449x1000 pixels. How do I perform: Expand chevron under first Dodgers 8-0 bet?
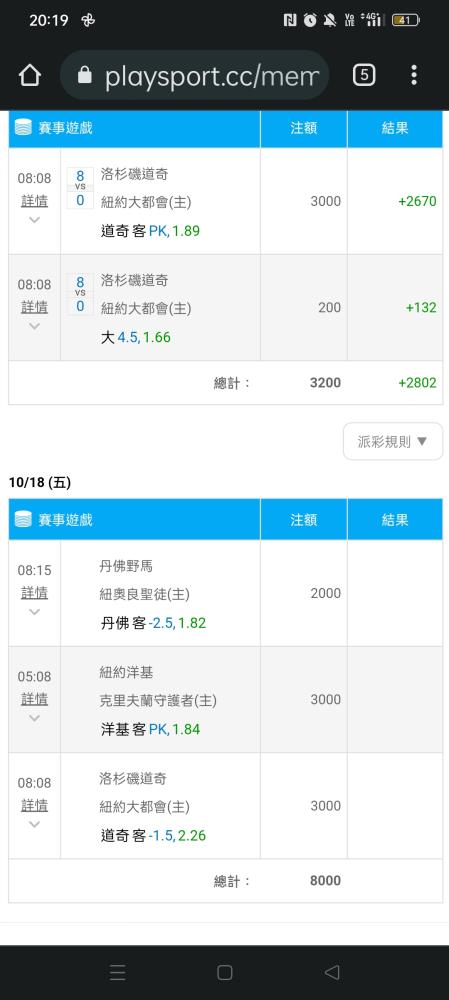[x=34, y=219]
